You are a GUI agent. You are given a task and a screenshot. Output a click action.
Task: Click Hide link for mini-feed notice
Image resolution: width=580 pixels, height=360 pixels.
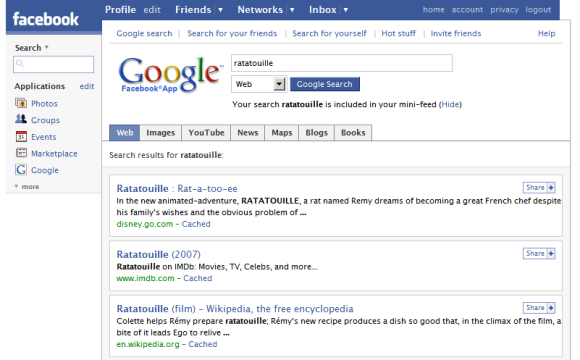click(451, 105)
